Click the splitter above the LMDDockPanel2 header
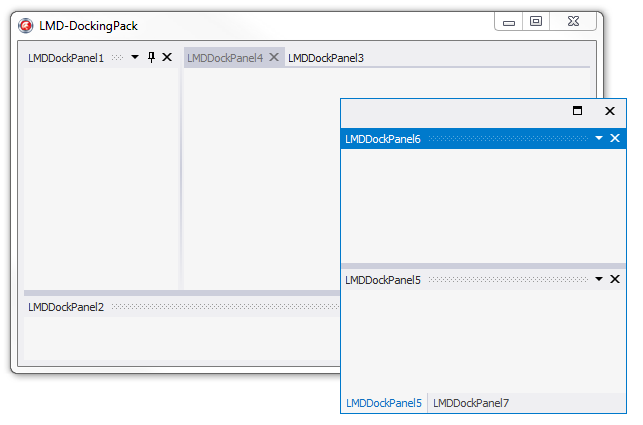 pyautogui.click(x=182, y=293)
